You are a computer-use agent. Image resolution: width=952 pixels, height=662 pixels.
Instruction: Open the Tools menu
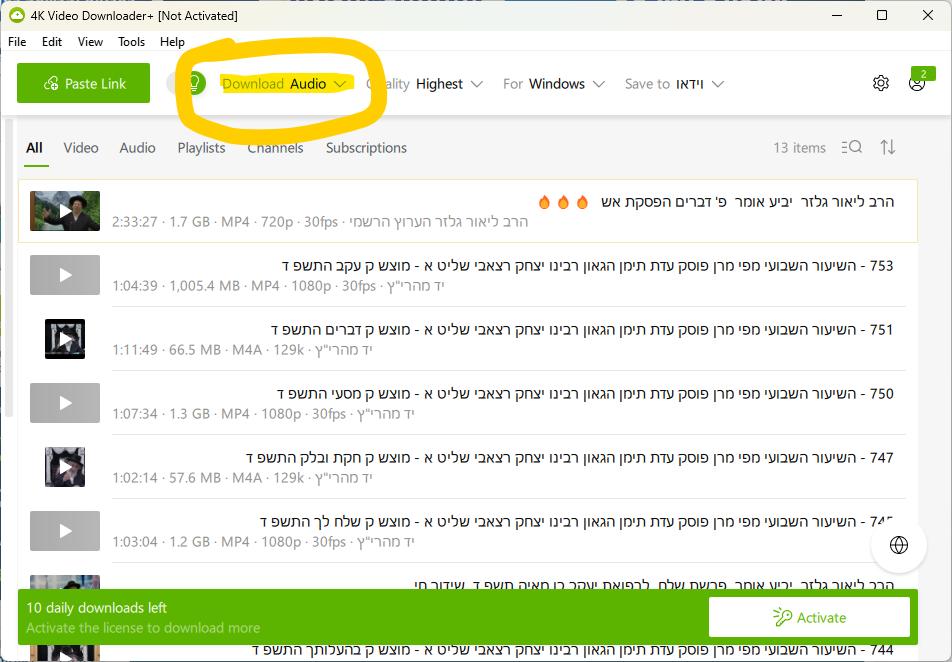131,41
